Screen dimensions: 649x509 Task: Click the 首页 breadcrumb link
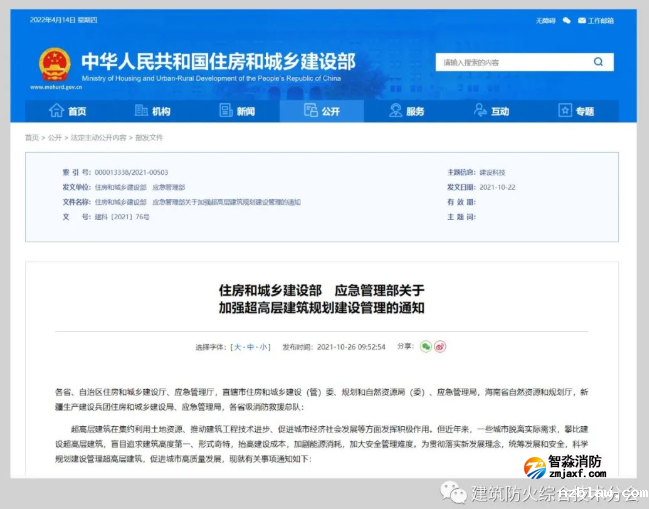32,137
